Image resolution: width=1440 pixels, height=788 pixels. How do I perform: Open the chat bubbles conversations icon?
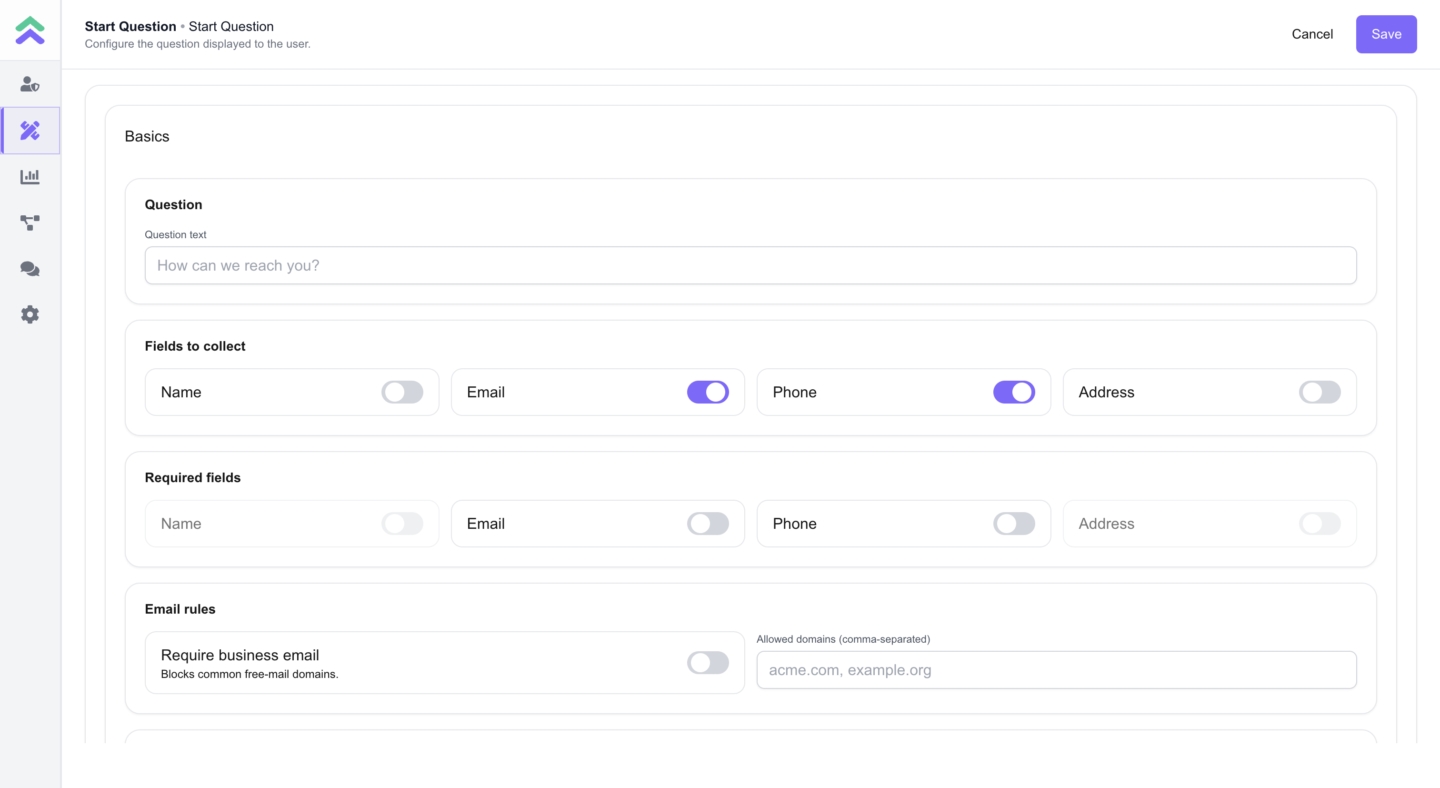[x=30, y=269]
